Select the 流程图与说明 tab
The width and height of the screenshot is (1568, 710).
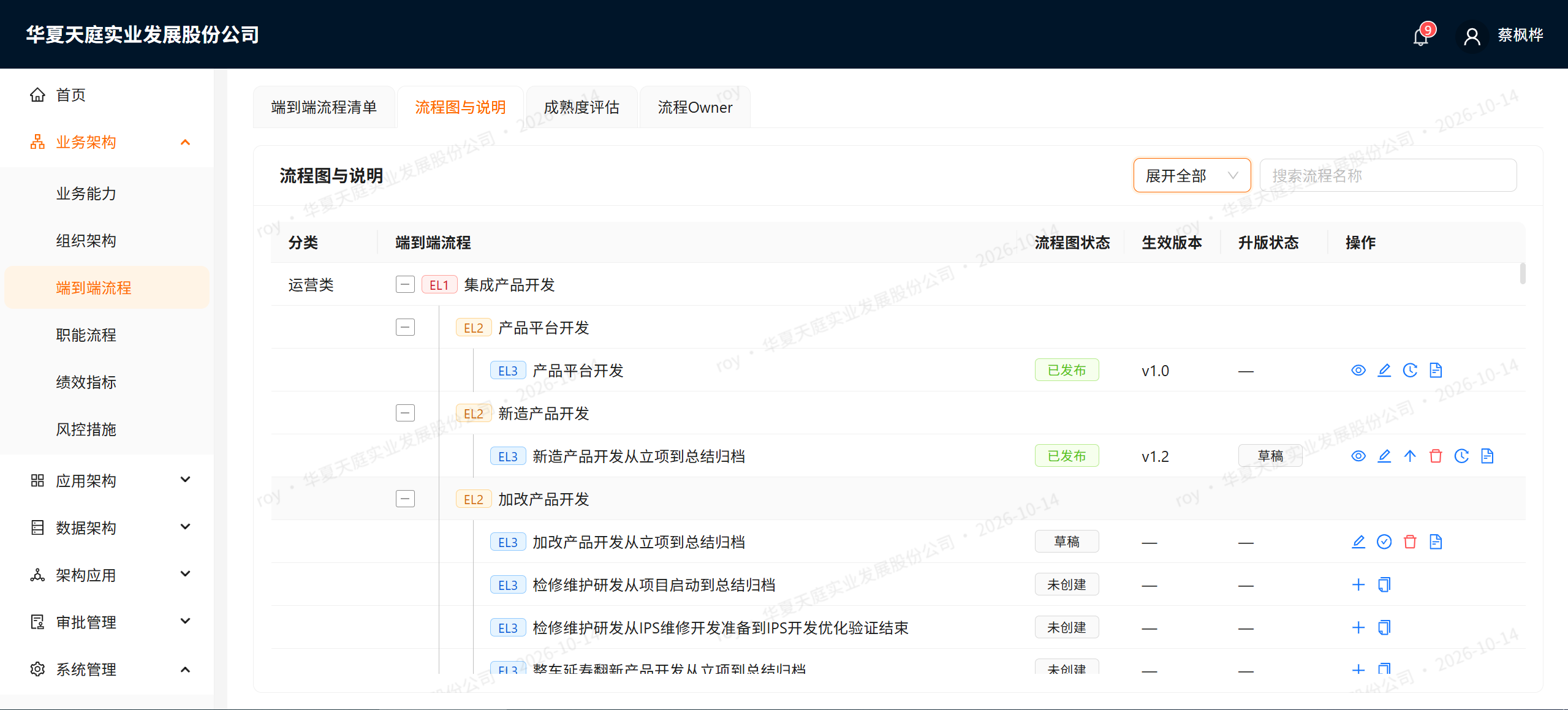tap(460, 108)
